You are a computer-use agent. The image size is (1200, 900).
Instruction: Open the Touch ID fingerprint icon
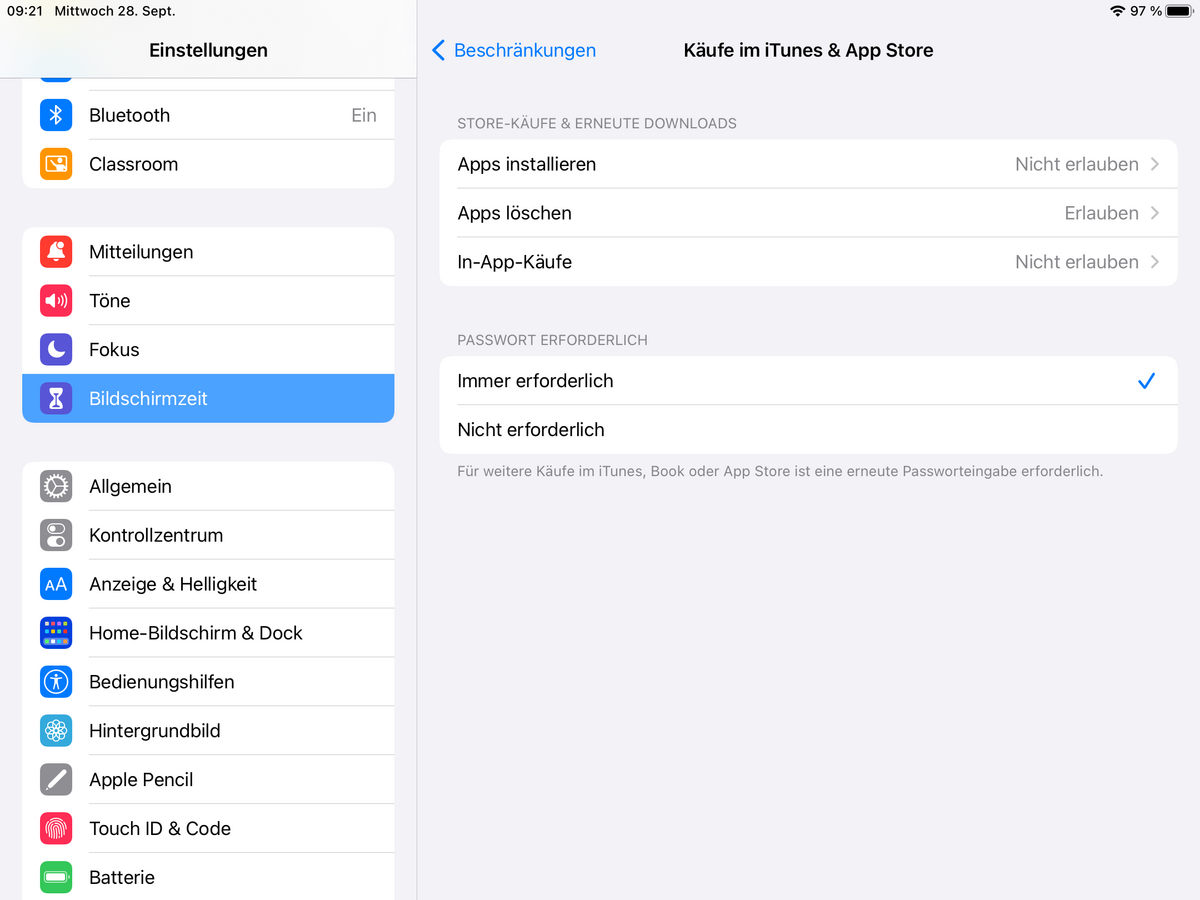tap(56, 829)
